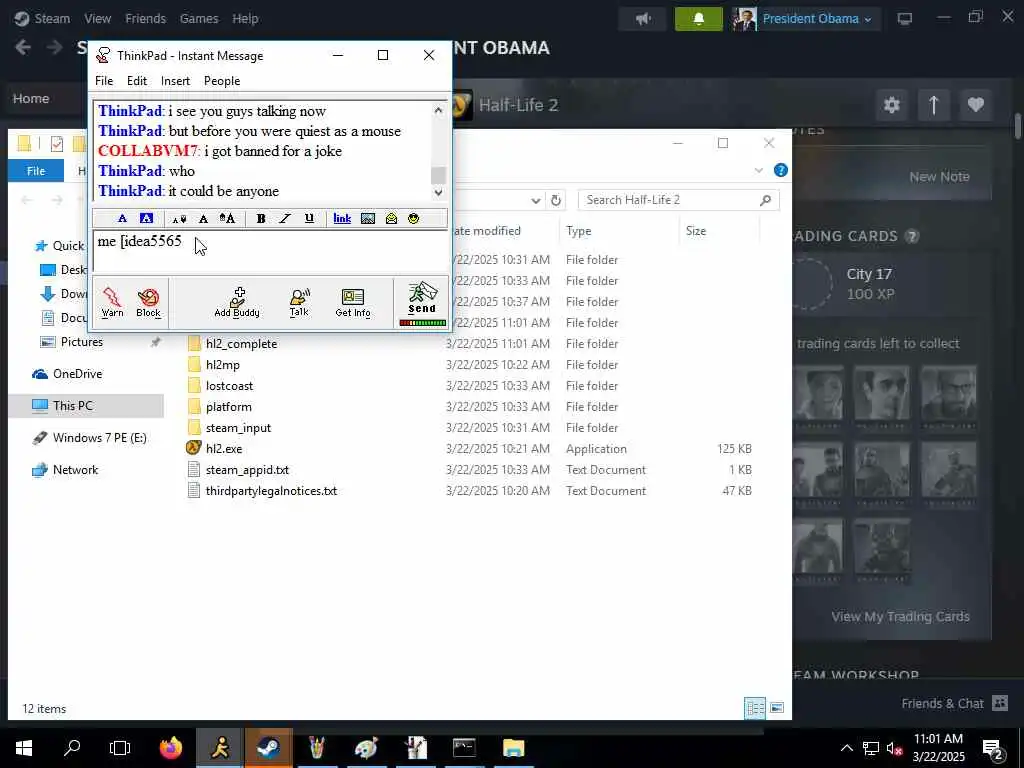This screenshot has width=1024, height=768.
Task: Go back in Steam navigation
Action: coord(23,47)
